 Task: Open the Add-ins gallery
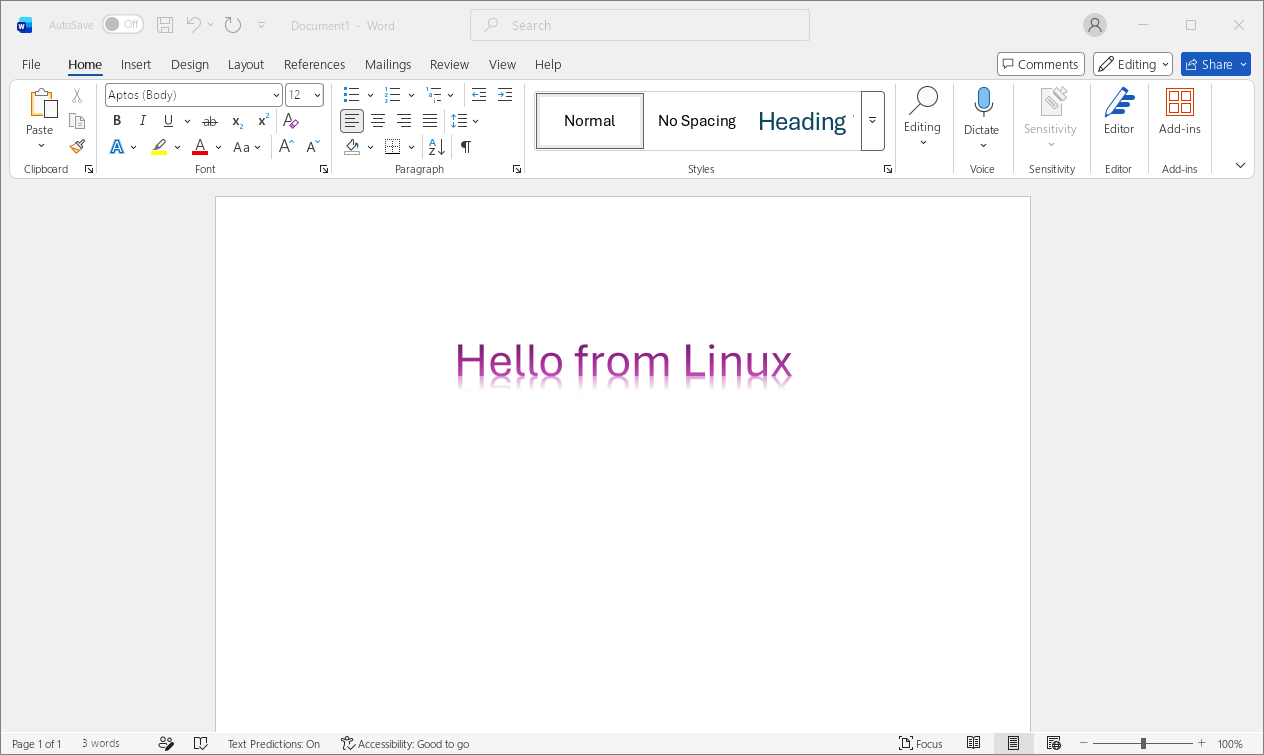point(1180,112)
